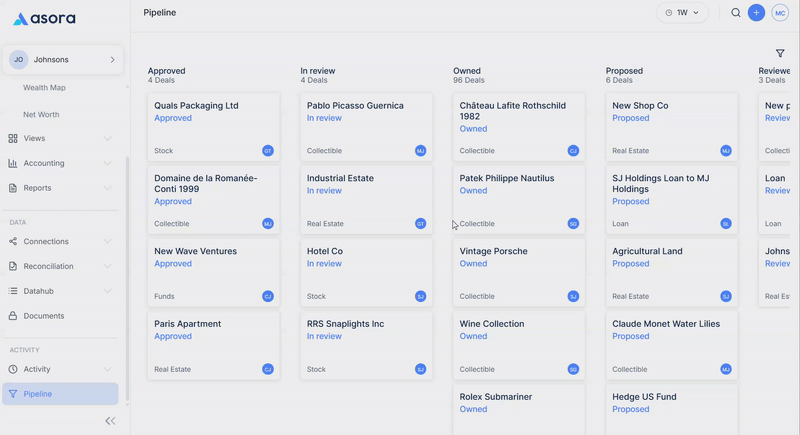This screenshot has width=800, height=435.
Task: Open the Datahub sidebar item
Action: pyautogui.click(x=60, y=291)
